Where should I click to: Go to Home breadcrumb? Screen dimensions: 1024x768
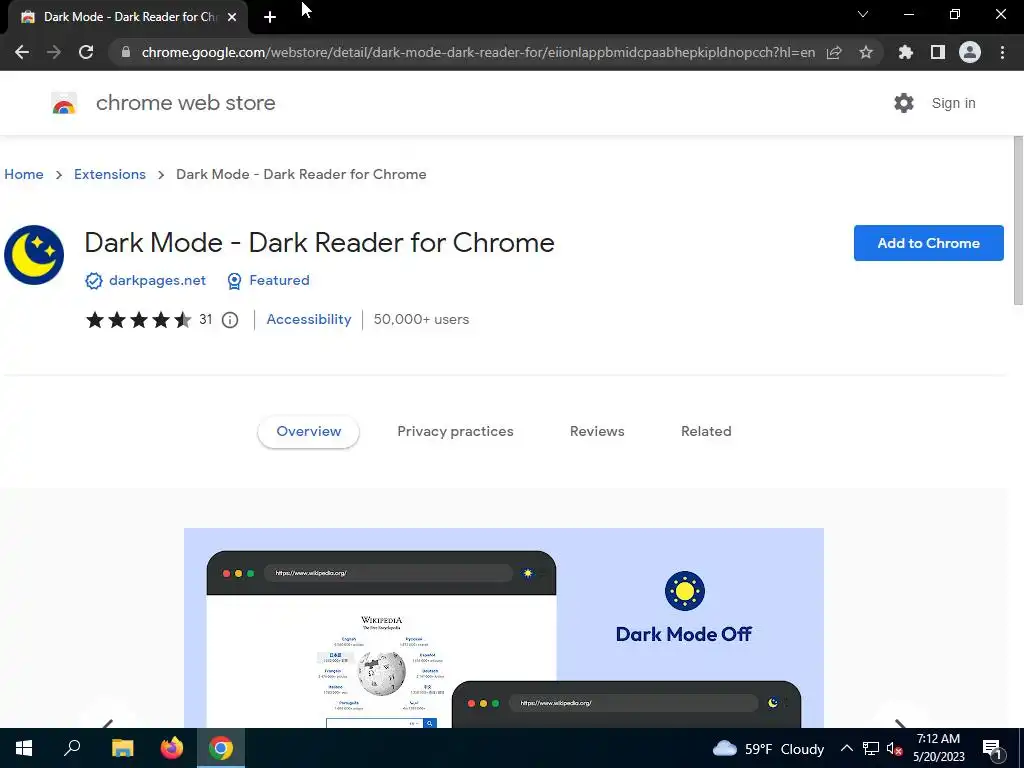(24, 174)
